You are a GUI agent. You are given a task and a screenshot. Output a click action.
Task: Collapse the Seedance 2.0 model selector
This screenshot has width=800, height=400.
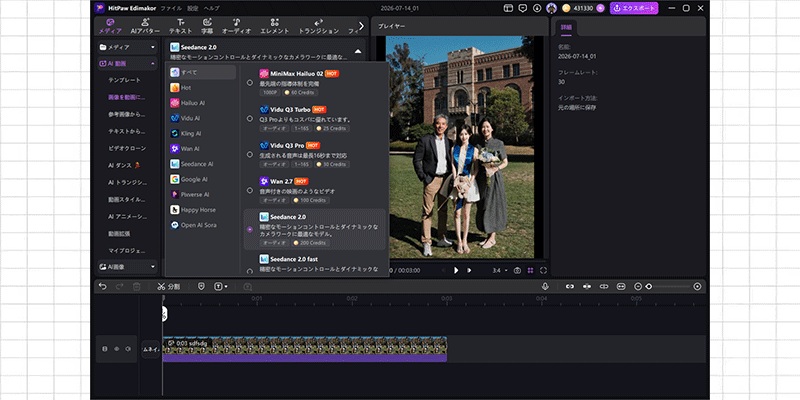358,51
